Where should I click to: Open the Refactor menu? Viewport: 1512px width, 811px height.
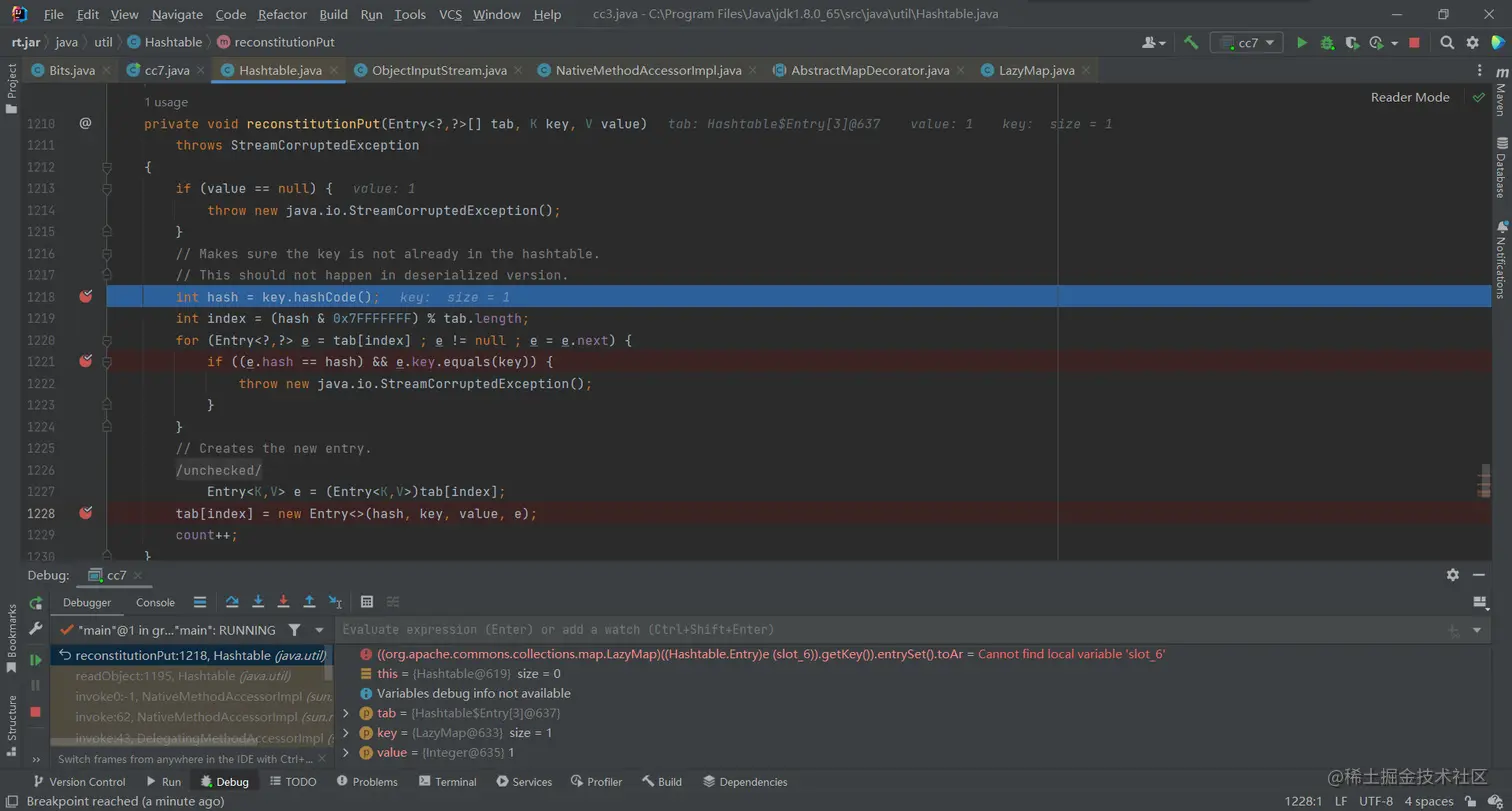282,15
